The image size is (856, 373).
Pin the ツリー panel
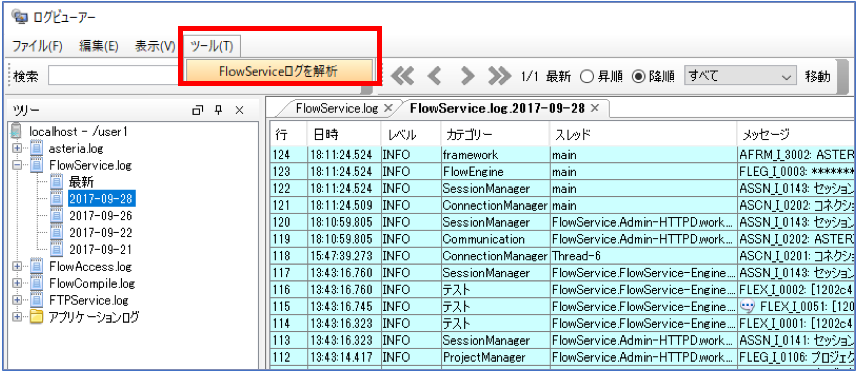[218, 110]
